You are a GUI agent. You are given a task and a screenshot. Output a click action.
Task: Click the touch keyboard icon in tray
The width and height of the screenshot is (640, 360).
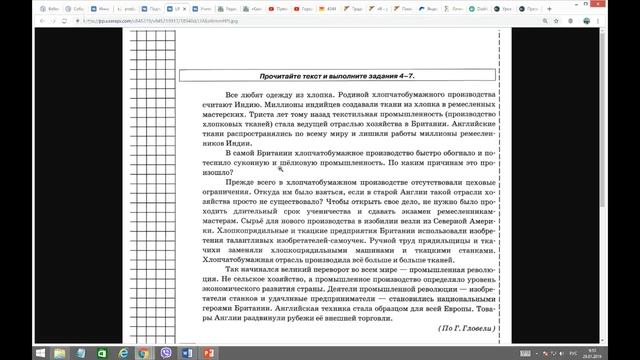525,353
